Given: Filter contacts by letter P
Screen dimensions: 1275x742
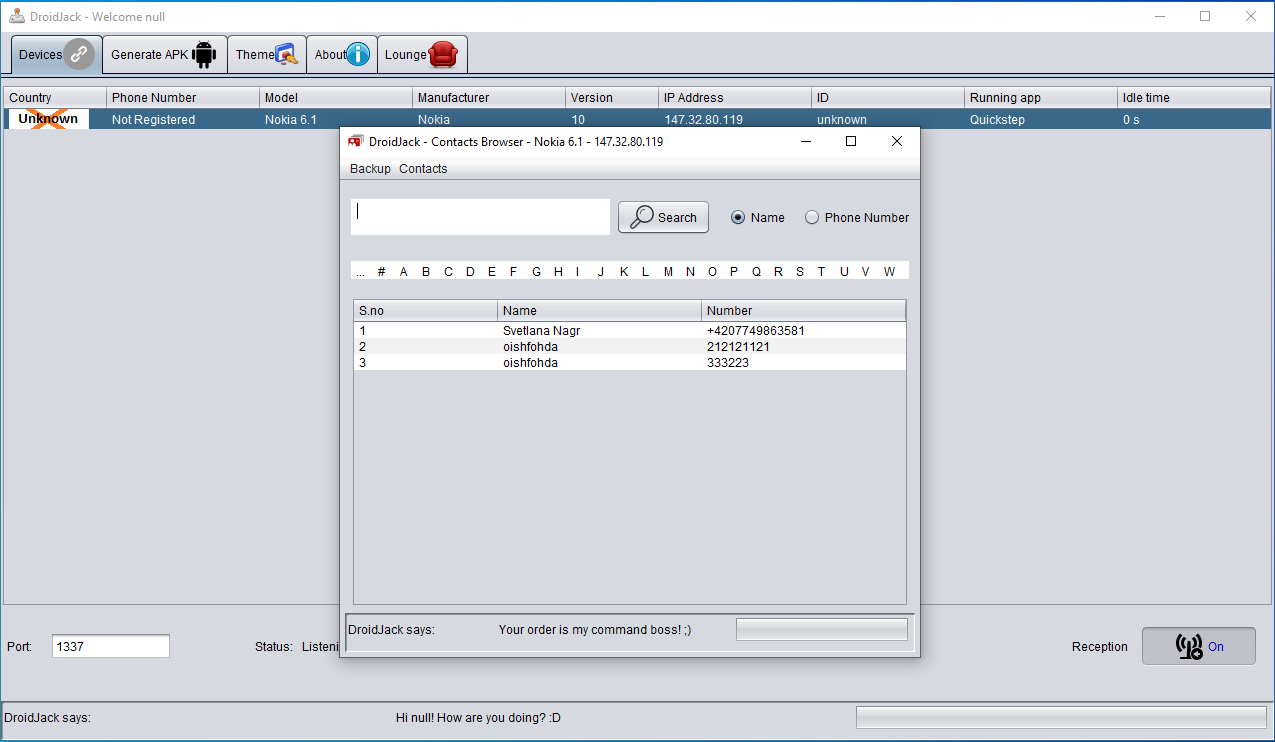Looking at the screenshot, I should point(734,271).
